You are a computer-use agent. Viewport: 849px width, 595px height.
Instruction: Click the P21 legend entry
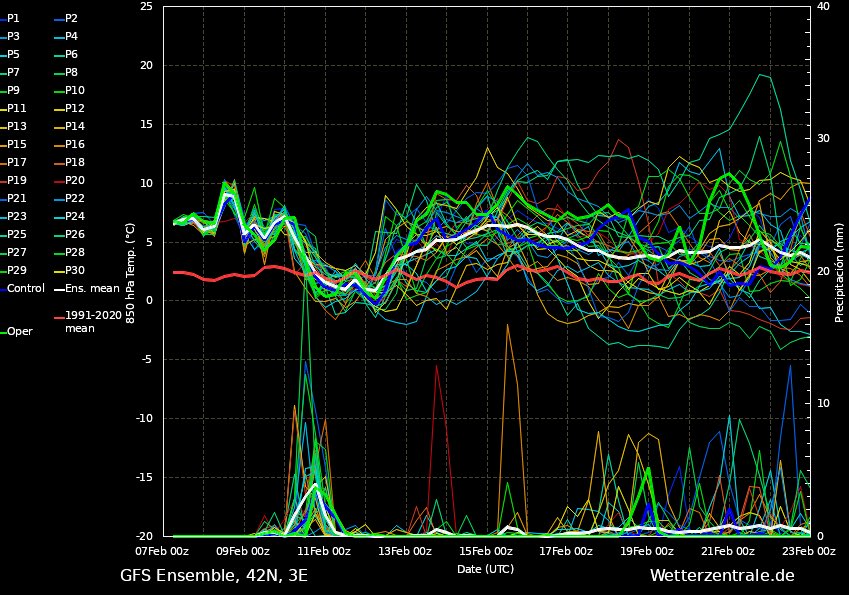13,198
